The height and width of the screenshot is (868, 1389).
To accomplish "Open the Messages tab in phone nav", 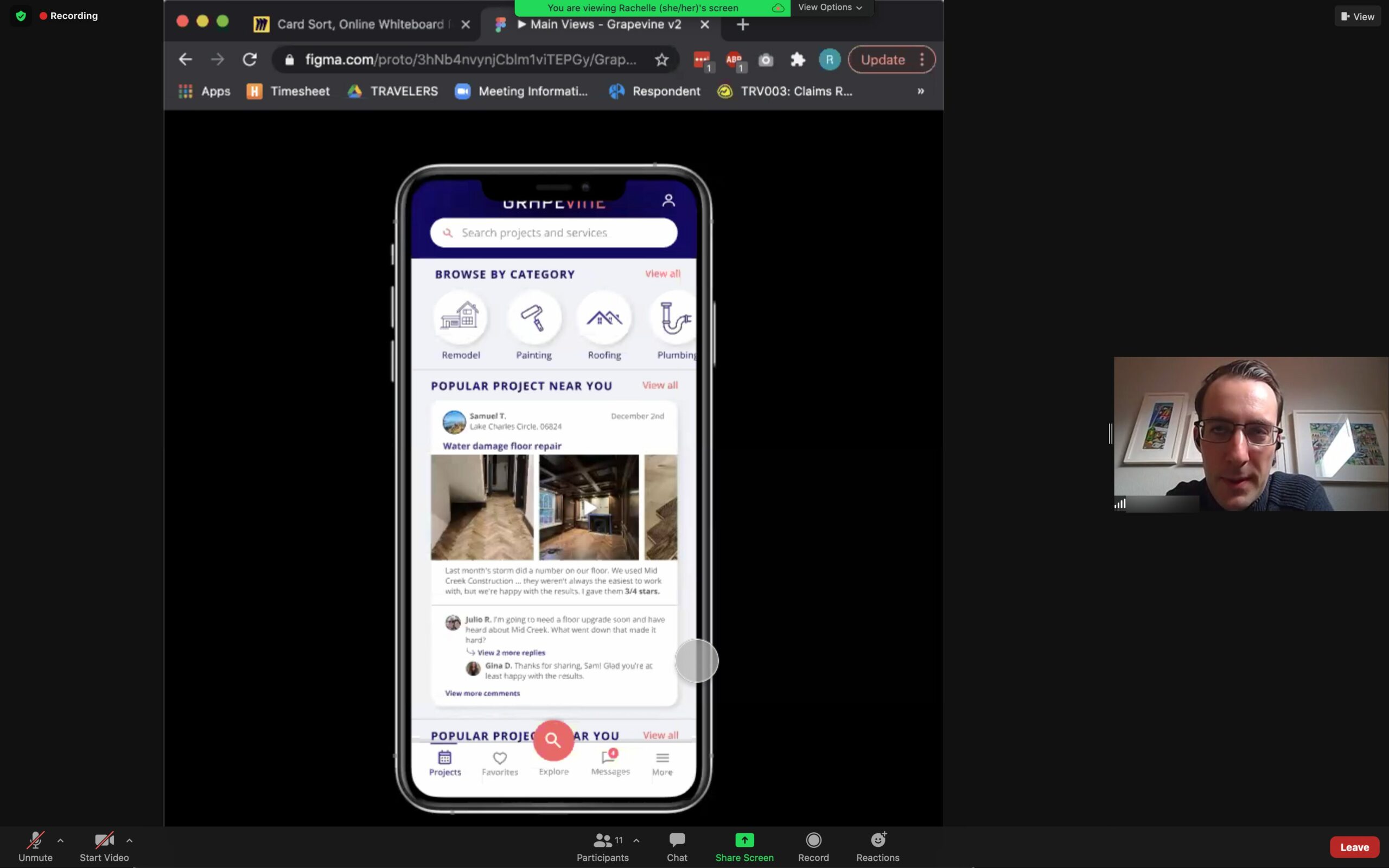I will pos(610,762).
